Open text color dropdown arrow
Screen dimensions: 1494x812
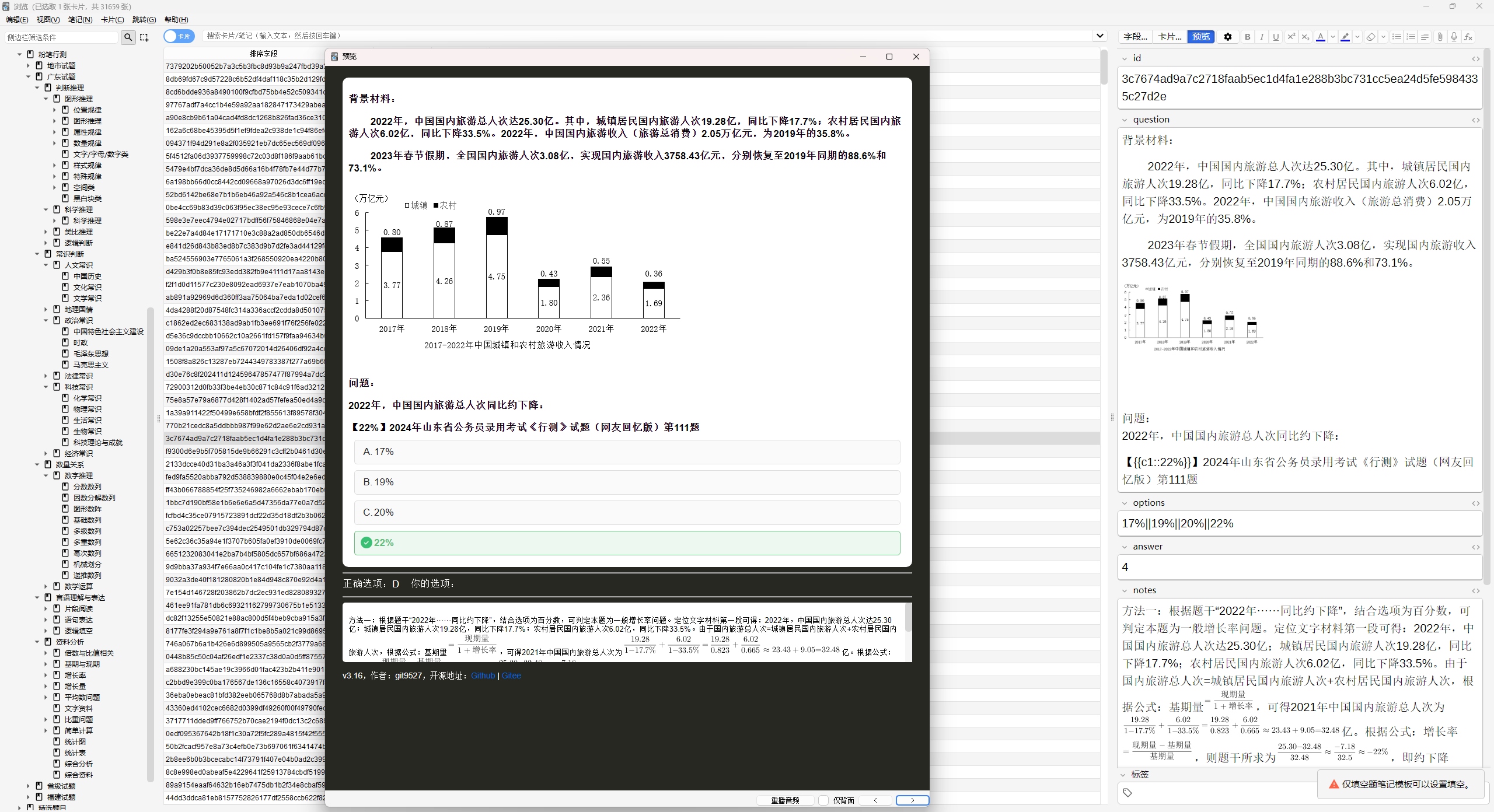click(x=1332, y=37)
